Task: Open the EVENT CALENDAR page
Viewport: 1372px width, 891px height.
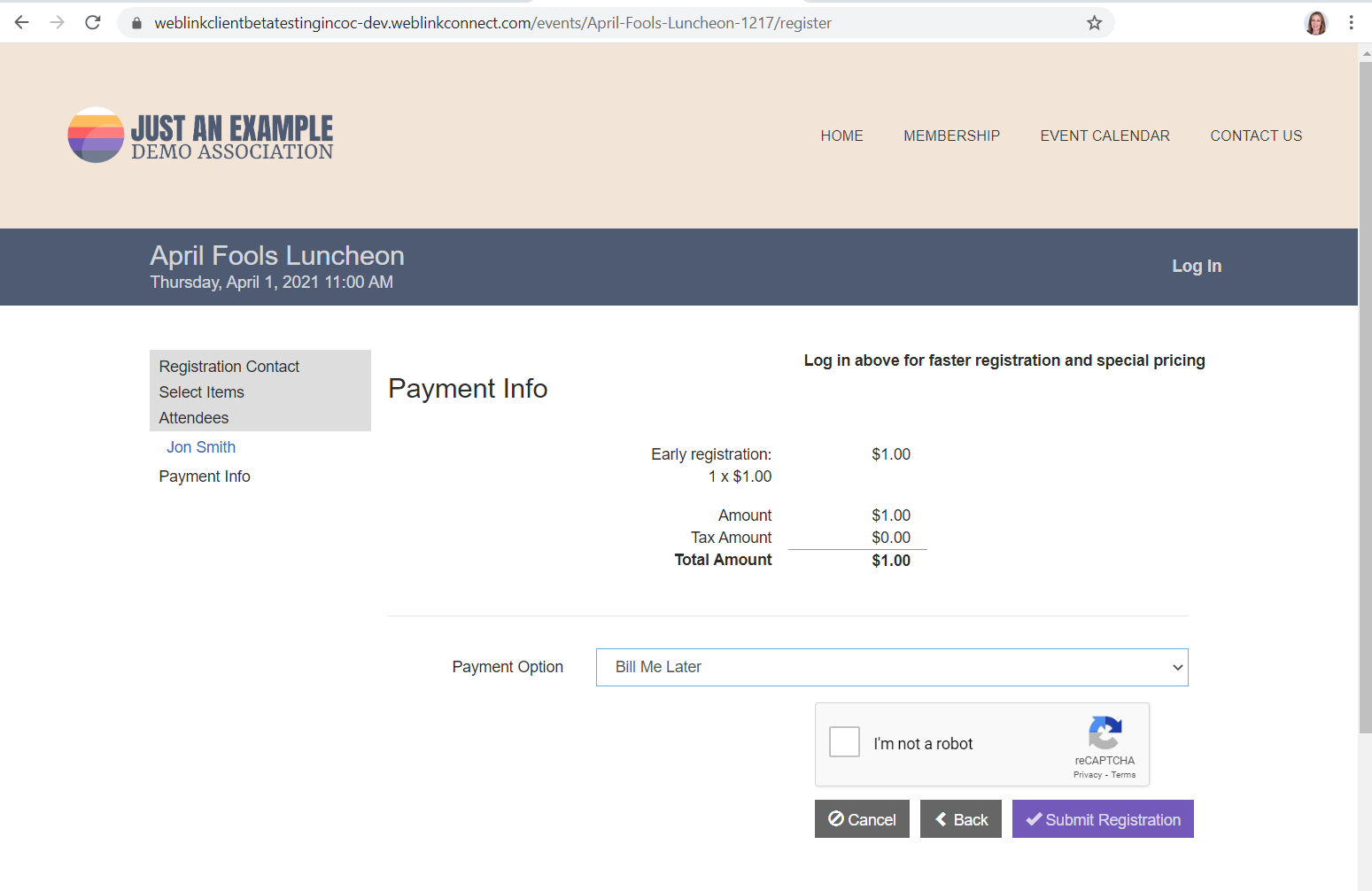Action: 1105,136
